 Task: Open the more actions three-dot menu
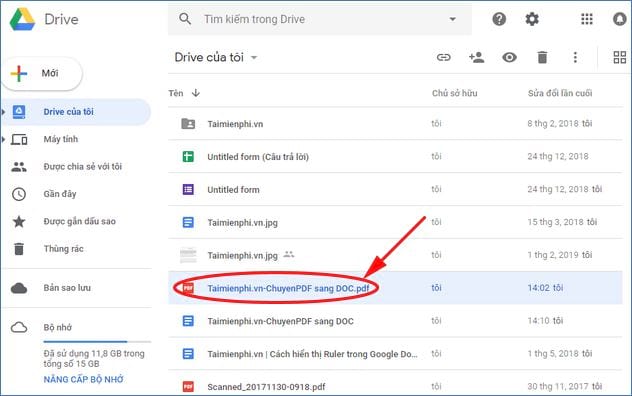(x=575, y=57)
